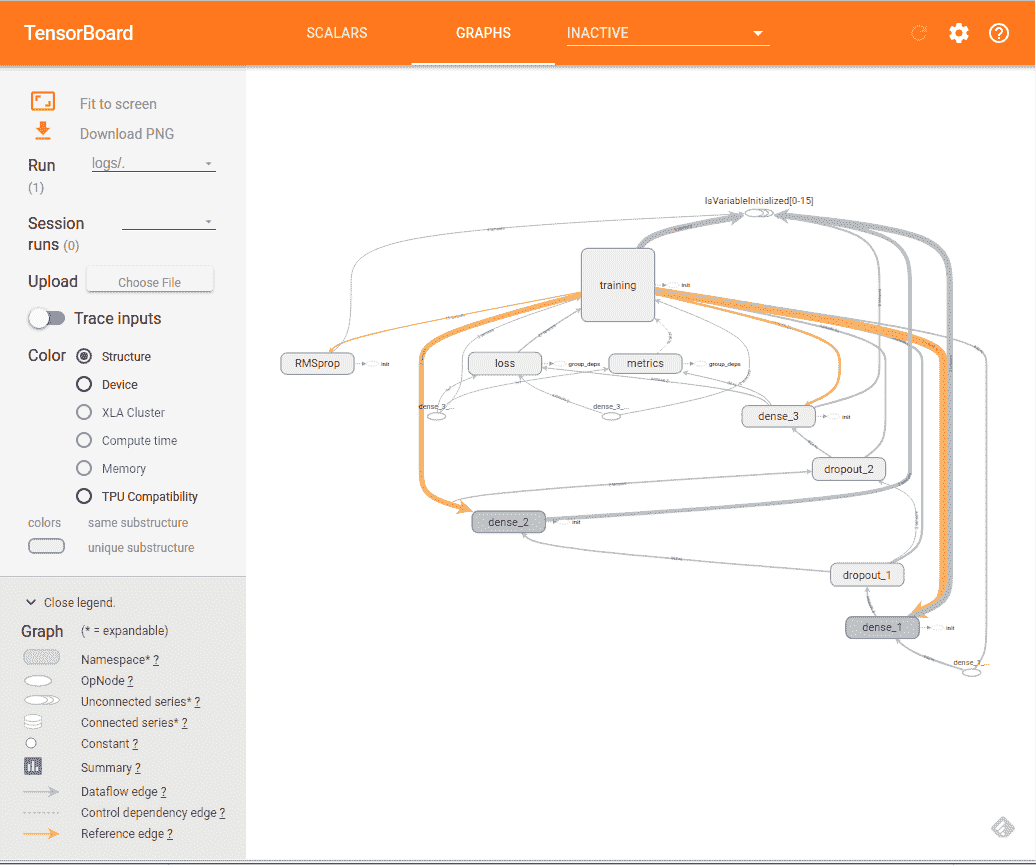Viewport: 1036px width, 865px height.
Task: Click the Summary icon in legend
Action: (33, 767)
